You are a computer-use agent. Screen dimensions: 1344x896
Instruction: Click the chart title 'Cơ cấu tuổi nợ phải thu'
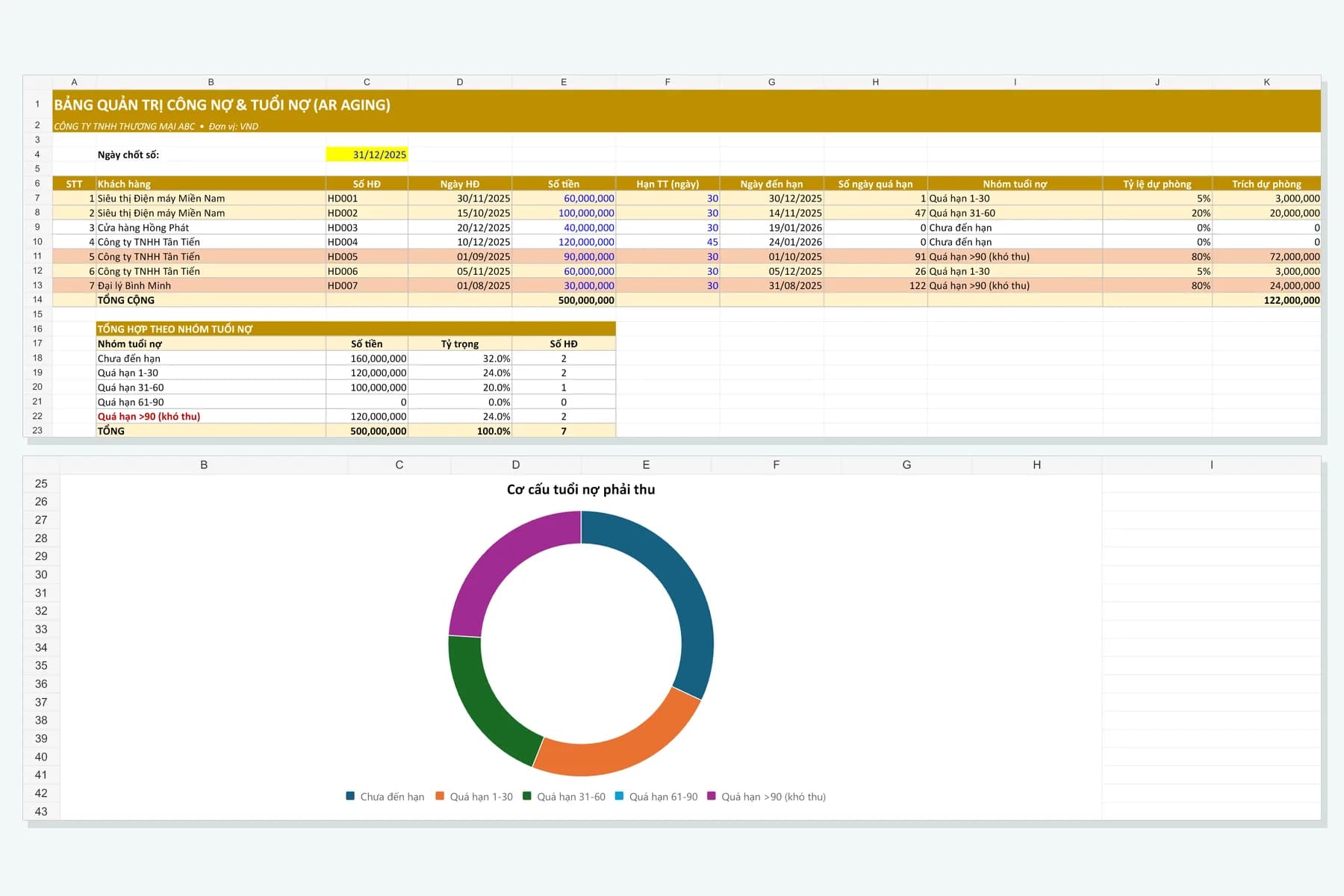[x=581, y=490]
